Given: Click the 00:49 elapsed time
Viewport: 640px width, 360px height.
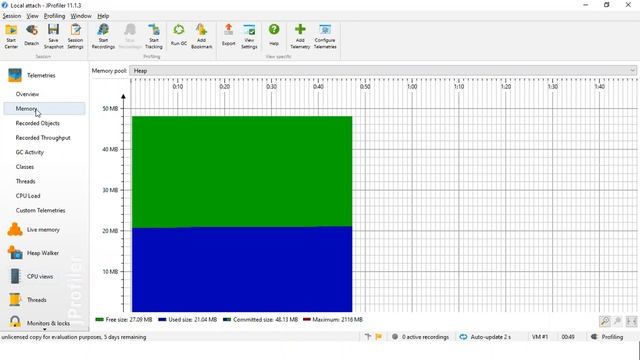Looking at the screenshot, I should (x=568, y=337).
